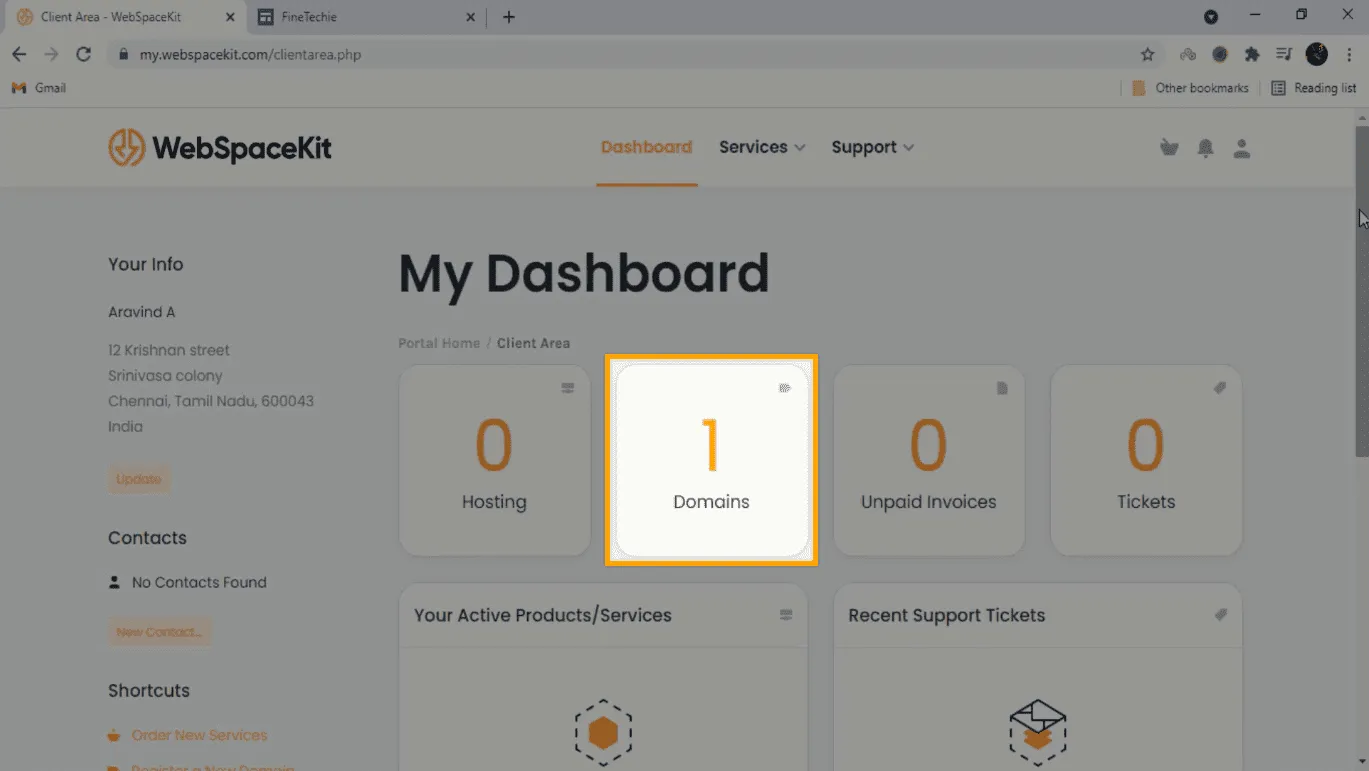This screenshot has width=1369, height=771.
Task: Open the Other bookmarks folder
Action: pyautogui.click(x=1190, y=88)
